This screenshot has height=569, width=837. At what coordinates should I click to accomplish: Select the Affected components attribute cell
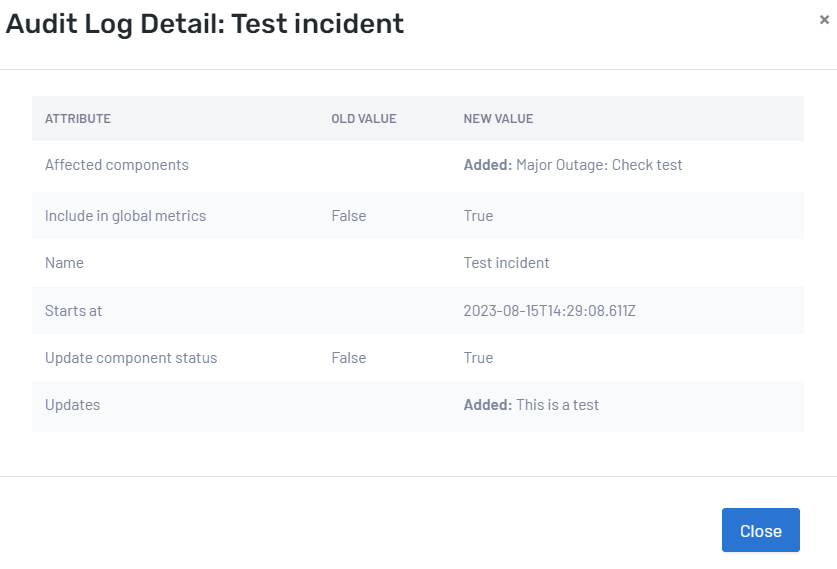click(117, 165)
